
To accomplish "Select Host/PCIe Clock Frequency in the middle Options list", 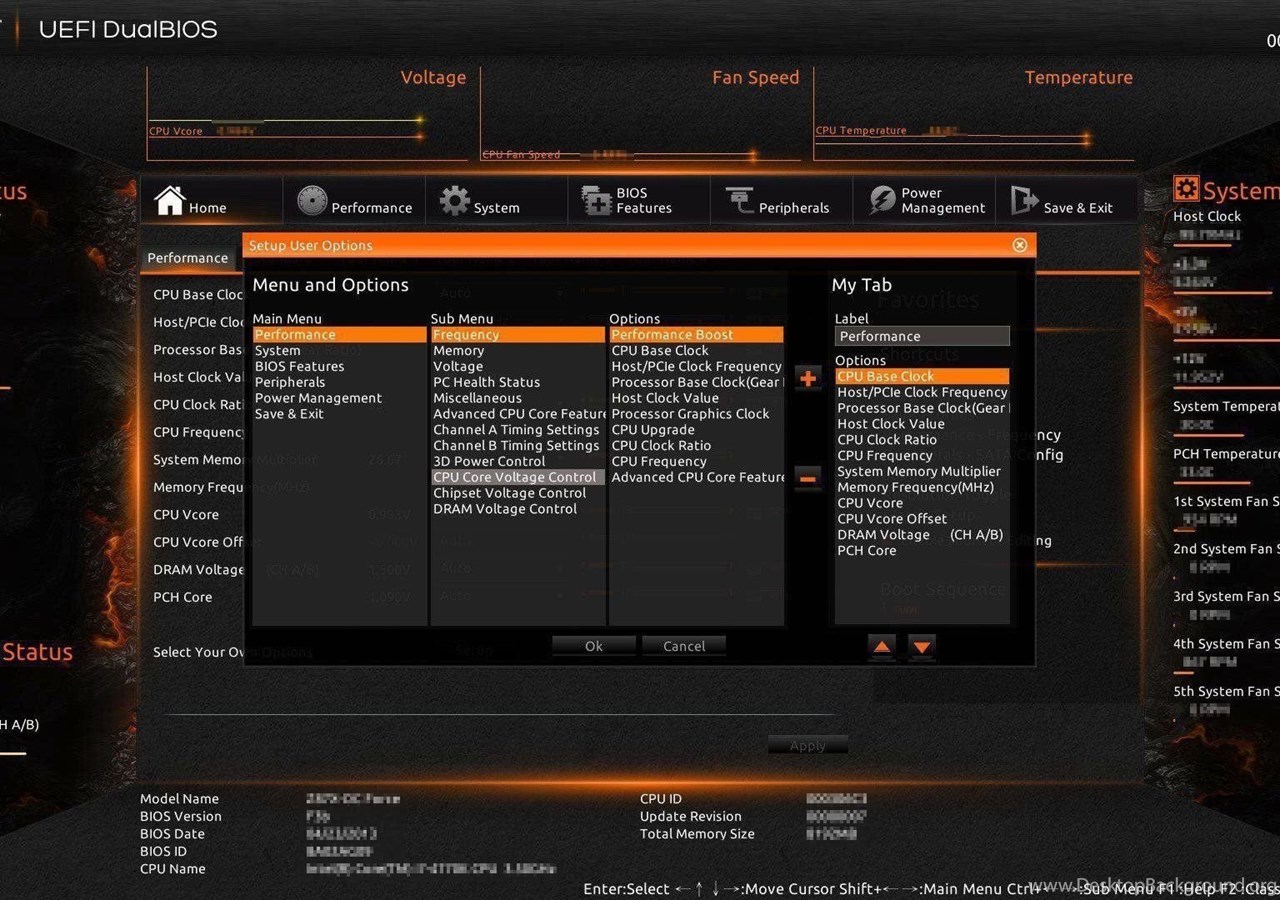I will point(697,367).
